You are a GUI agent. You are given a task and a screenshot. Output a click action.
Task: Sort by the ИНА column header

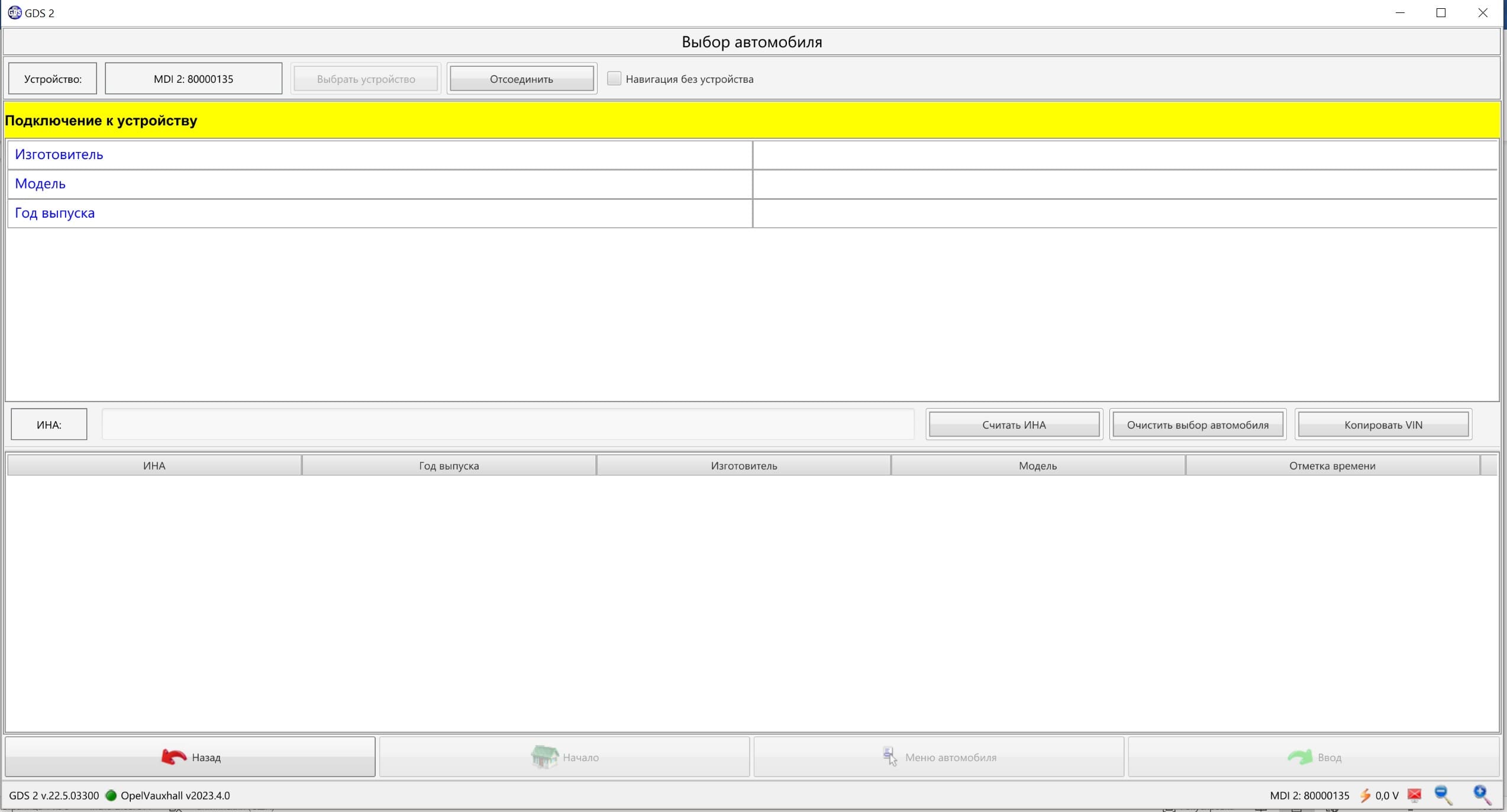154,465
